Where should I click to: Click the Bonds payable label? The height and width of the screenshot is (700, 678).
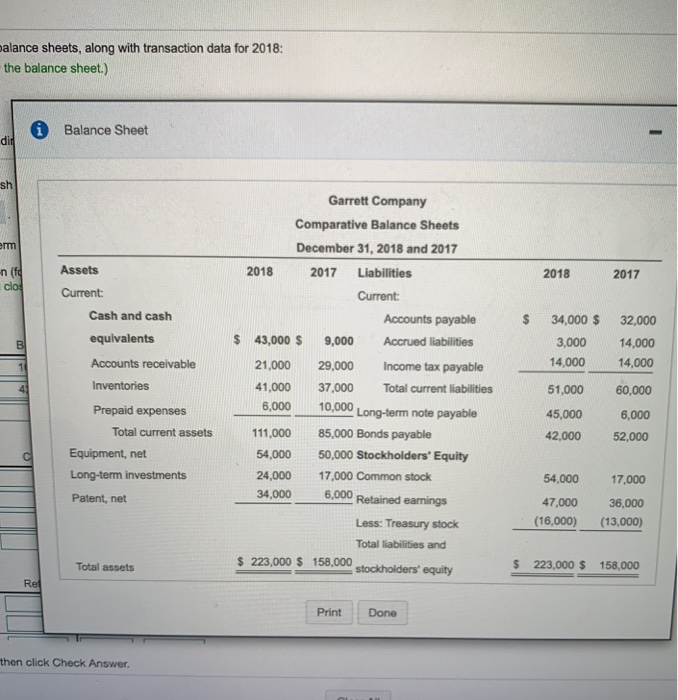pos(394,434)
